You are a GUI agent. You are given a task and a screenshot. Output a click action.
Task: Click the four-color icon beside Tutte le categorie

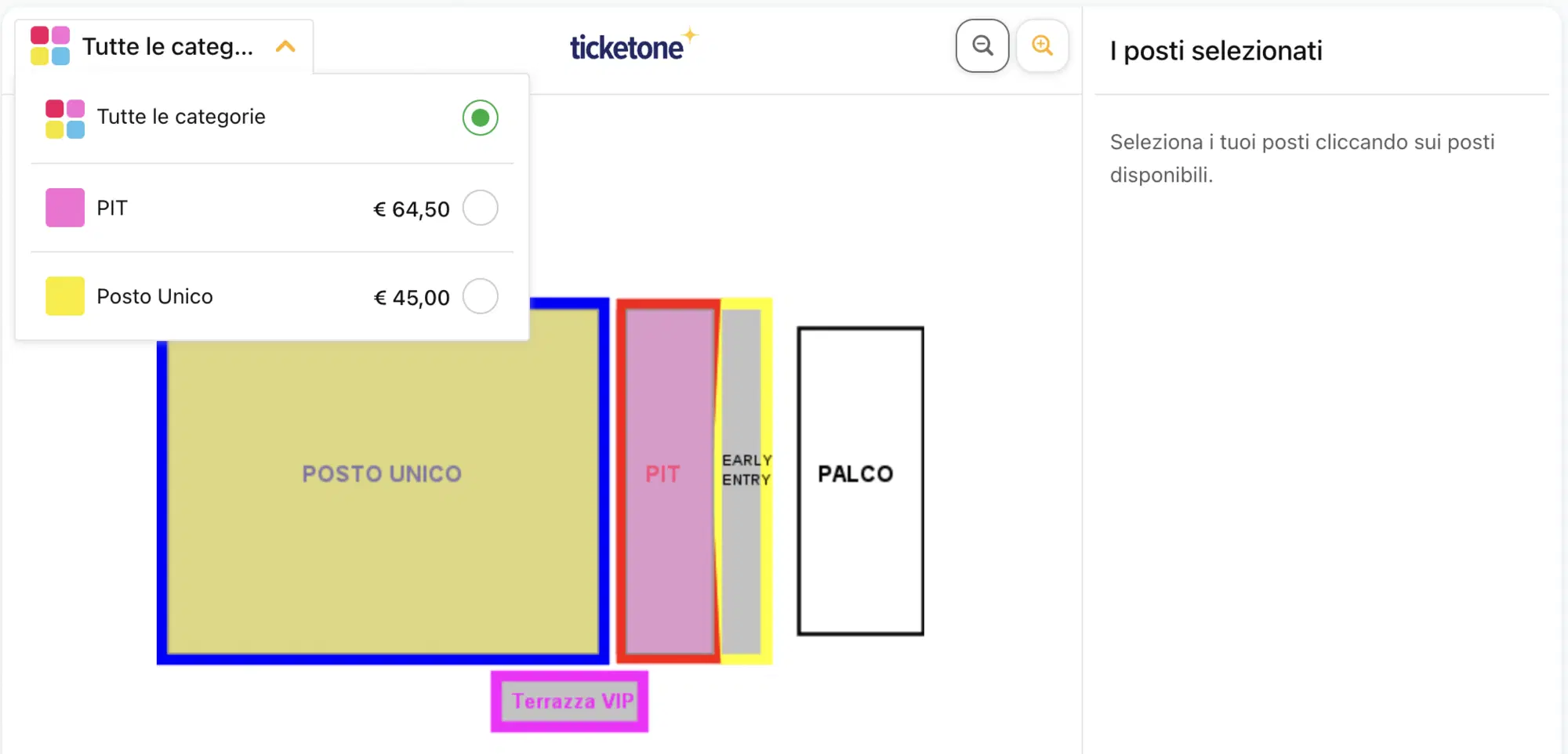coord(65,118)
